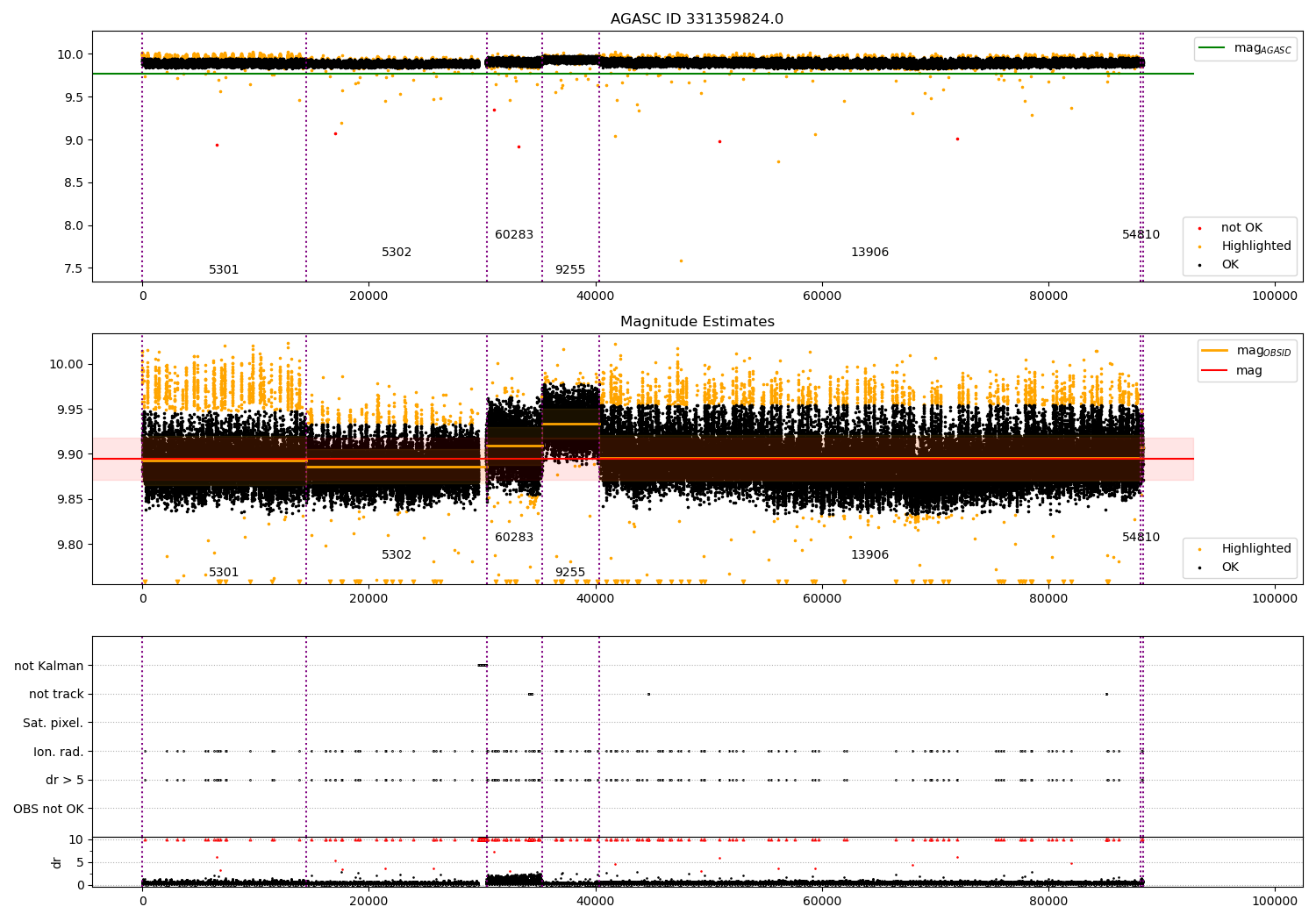Click the 5 tick on the dr axis
This screenshot has height=921, width=1316.
tap(80, 862)
